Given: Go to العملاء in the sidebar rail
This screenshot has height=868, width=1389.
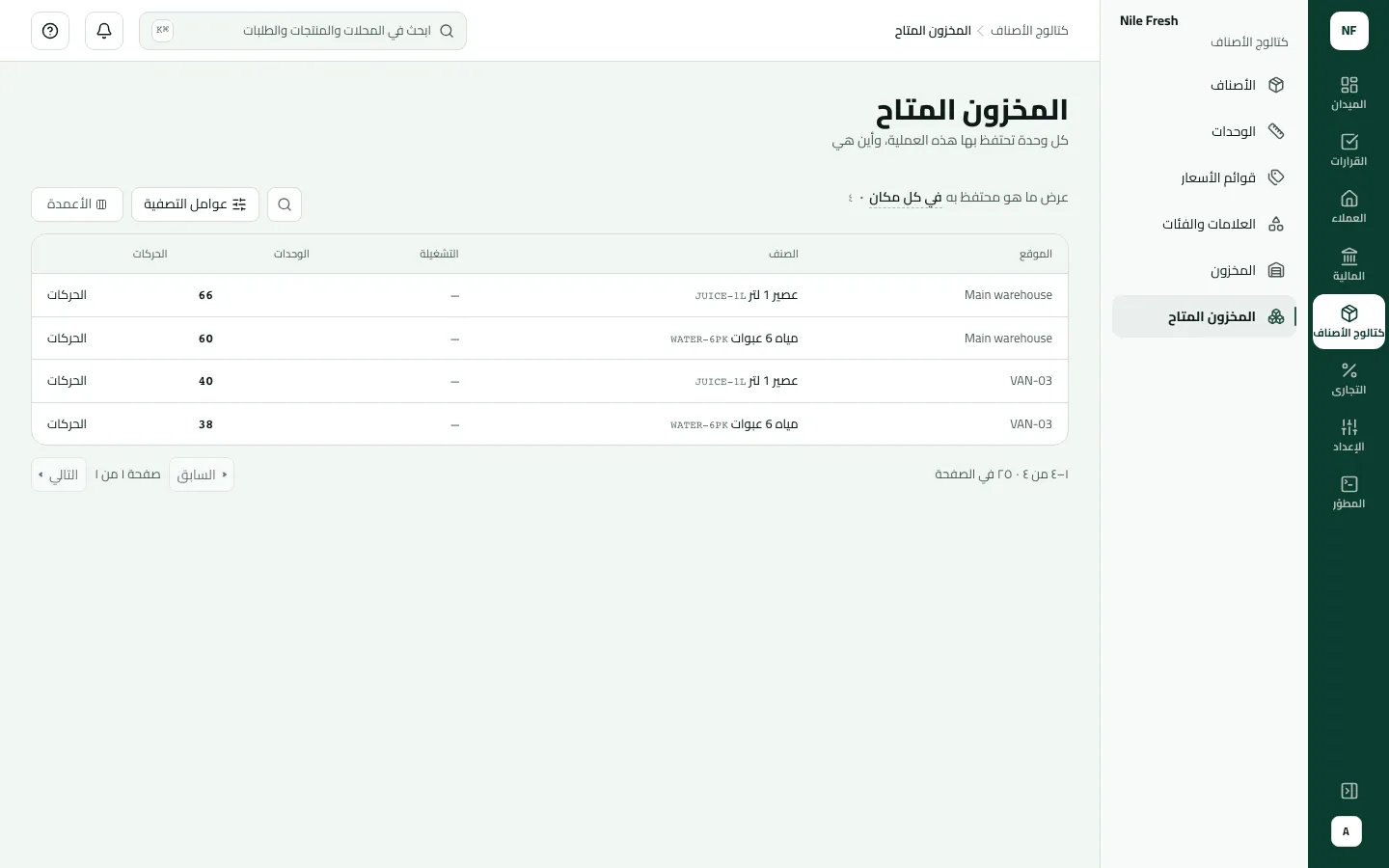Looking at the screenshot, I should [1348, 206].
